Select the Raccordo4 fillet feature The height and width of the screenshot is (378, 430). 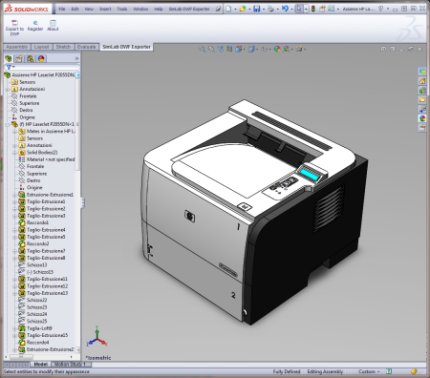pyautogui.click(x=38, y=342)
